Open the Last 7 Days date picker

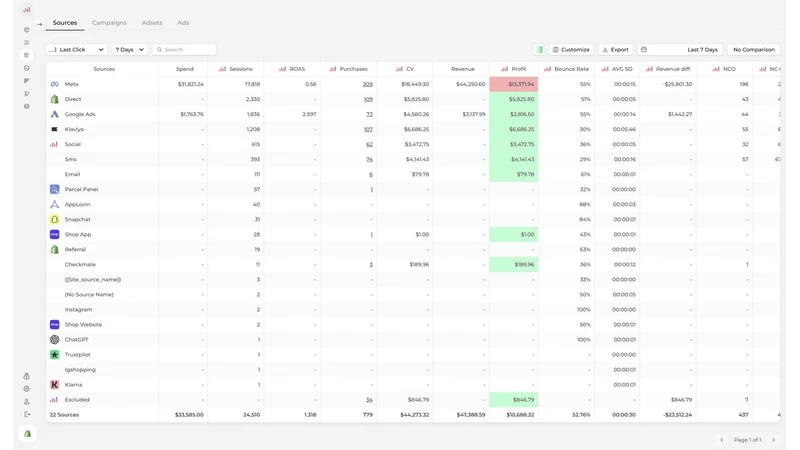click(x=680, y=49)
